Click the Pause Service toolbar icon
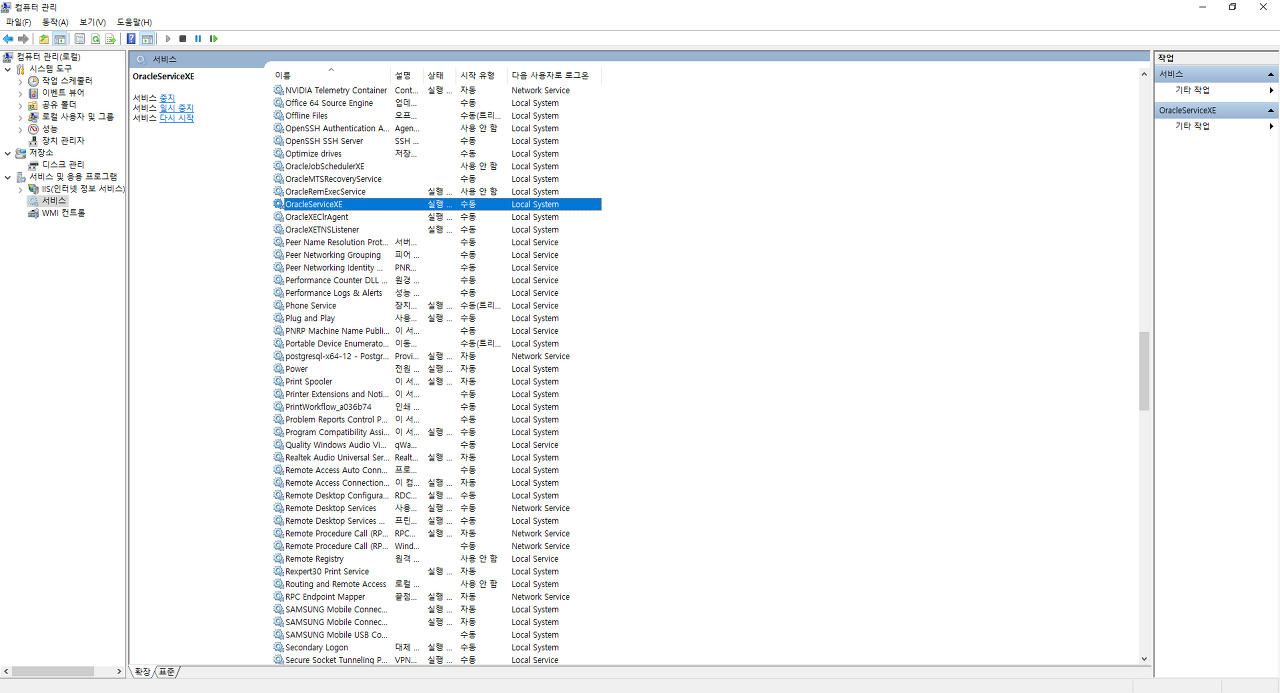The image size is (1280, 693). coord(198,39)
